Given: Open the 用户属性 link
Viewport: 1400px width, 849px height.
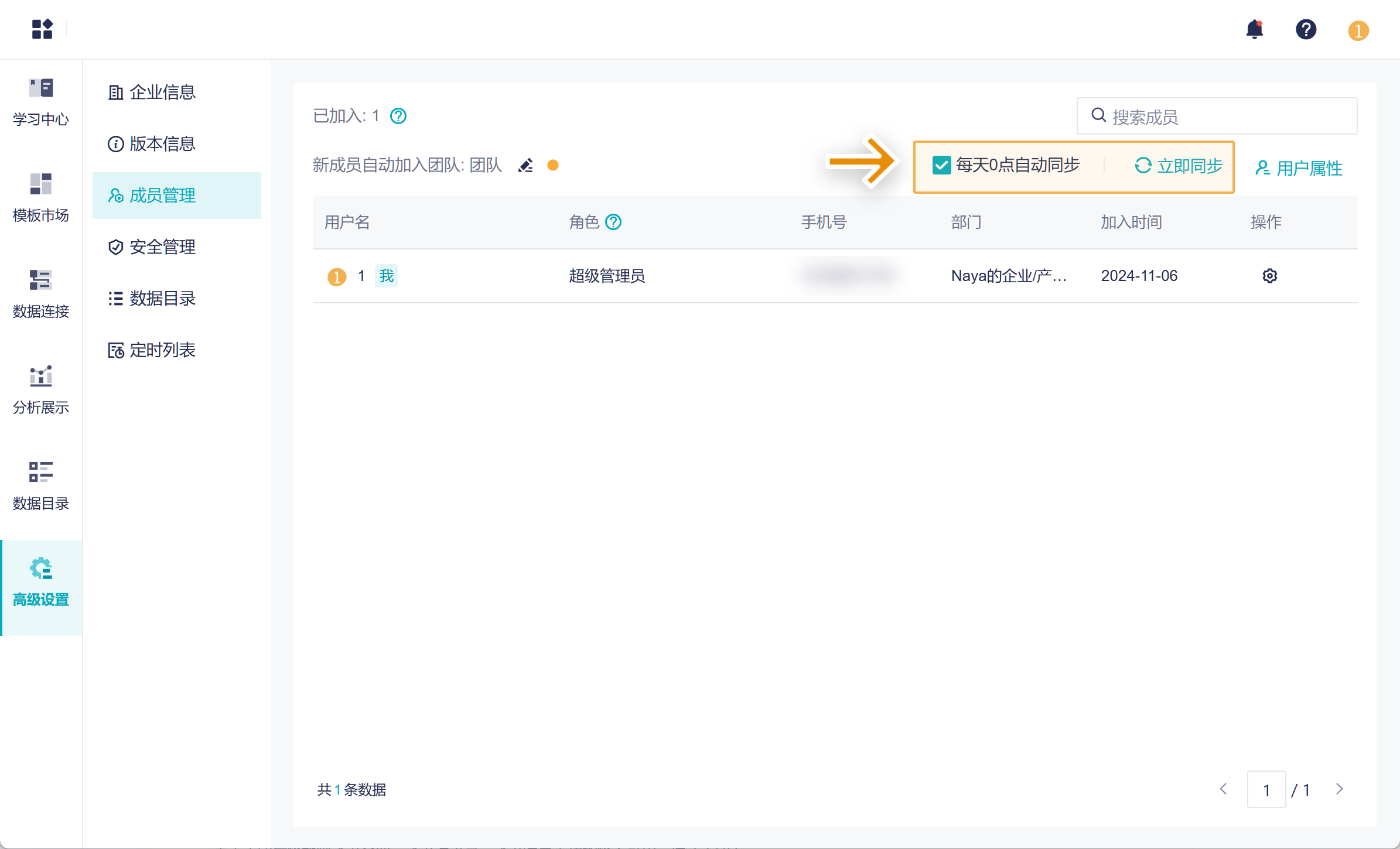Looking at the screenshot, I should pos(1299,168).
